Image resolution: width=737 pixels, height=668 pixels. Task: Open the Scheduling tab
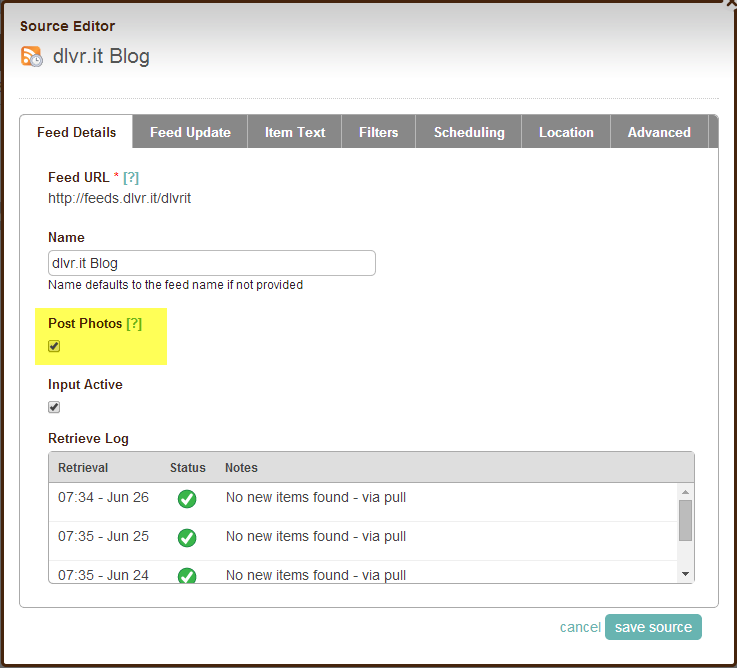click(x=469, y=132)
